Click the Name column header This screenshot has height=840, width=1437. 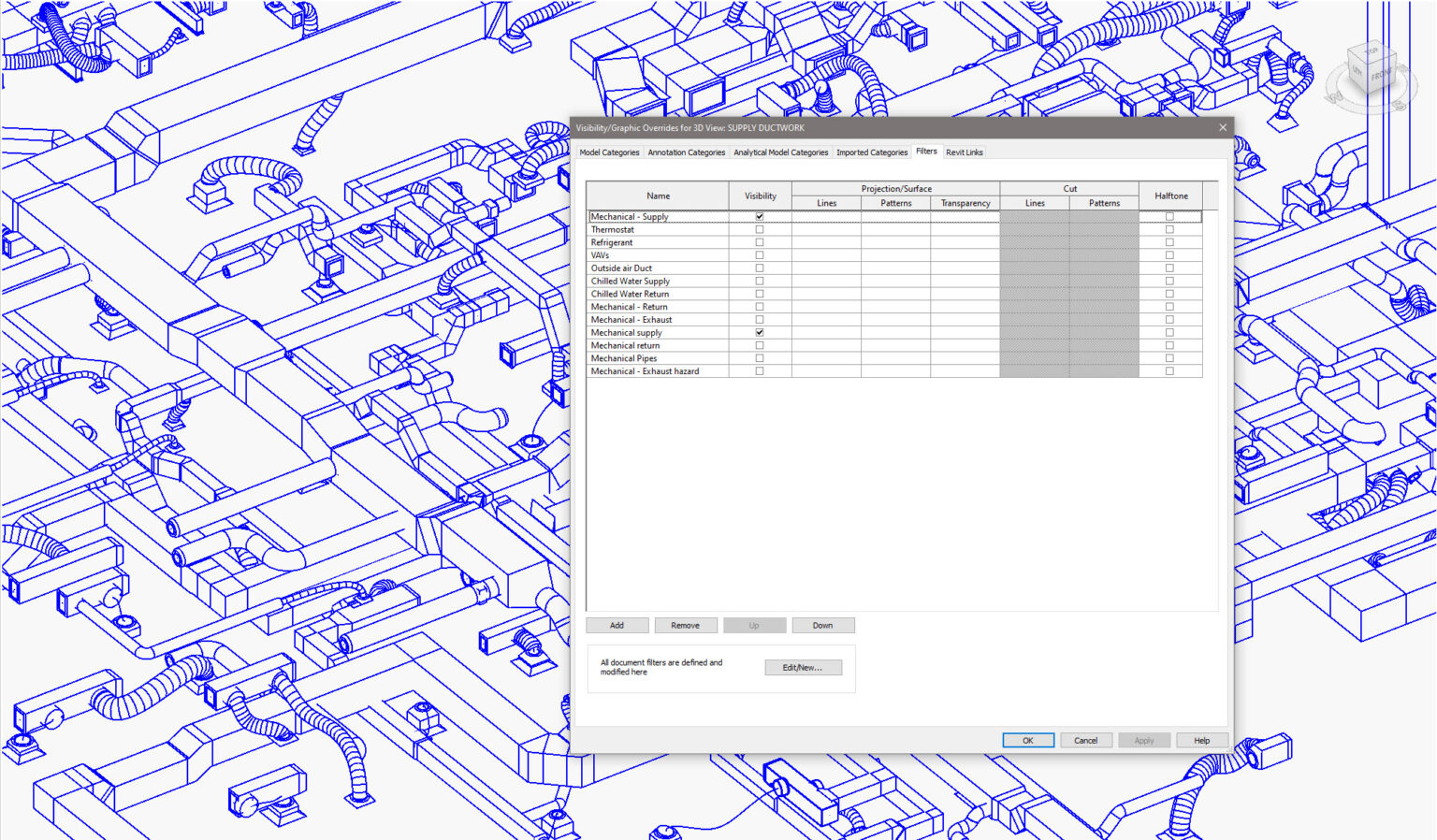pyautogui.click(x=658, y=196)
